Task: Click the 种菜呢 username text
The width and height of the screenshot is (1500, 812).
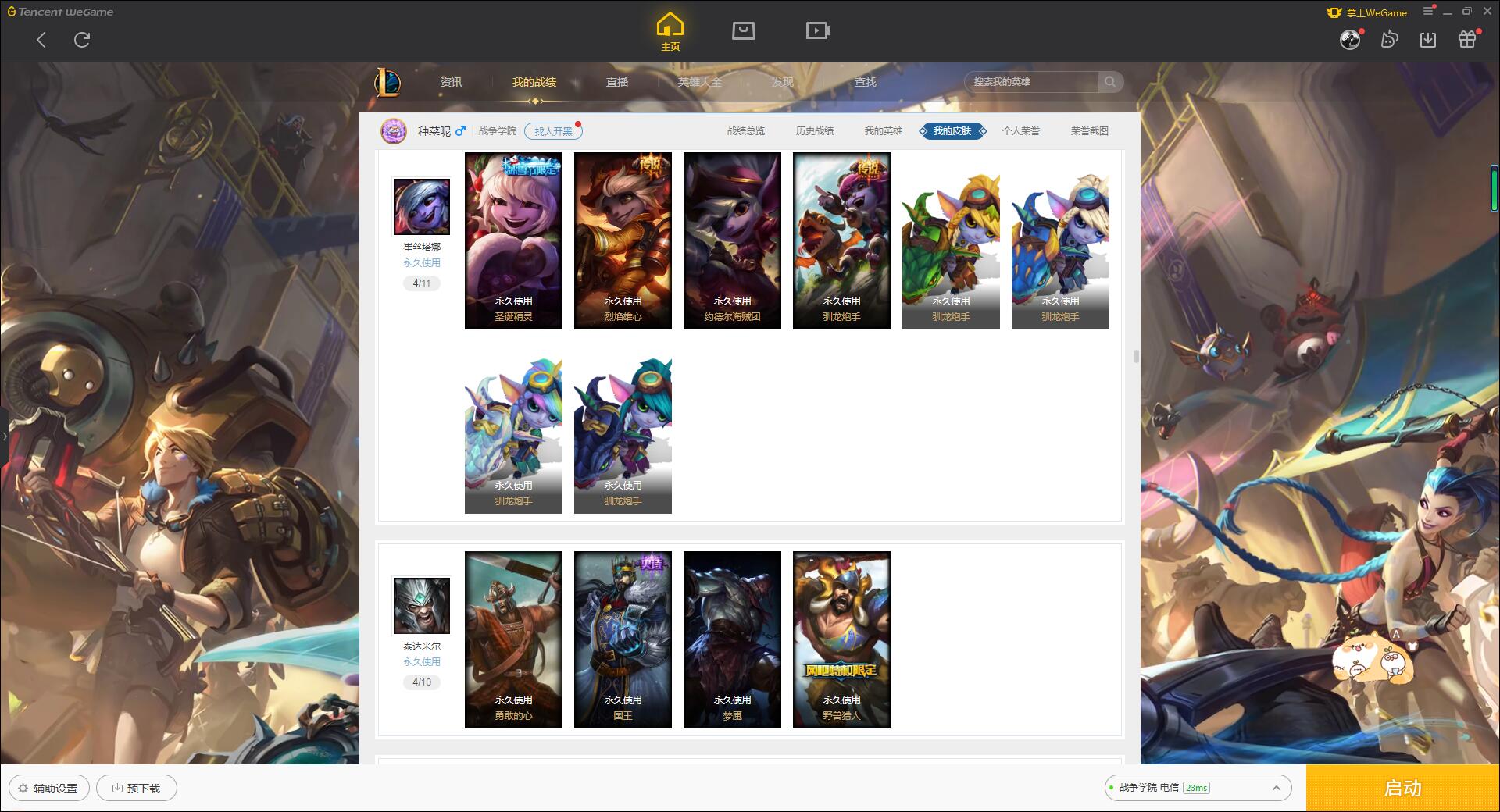Action: 434,131
